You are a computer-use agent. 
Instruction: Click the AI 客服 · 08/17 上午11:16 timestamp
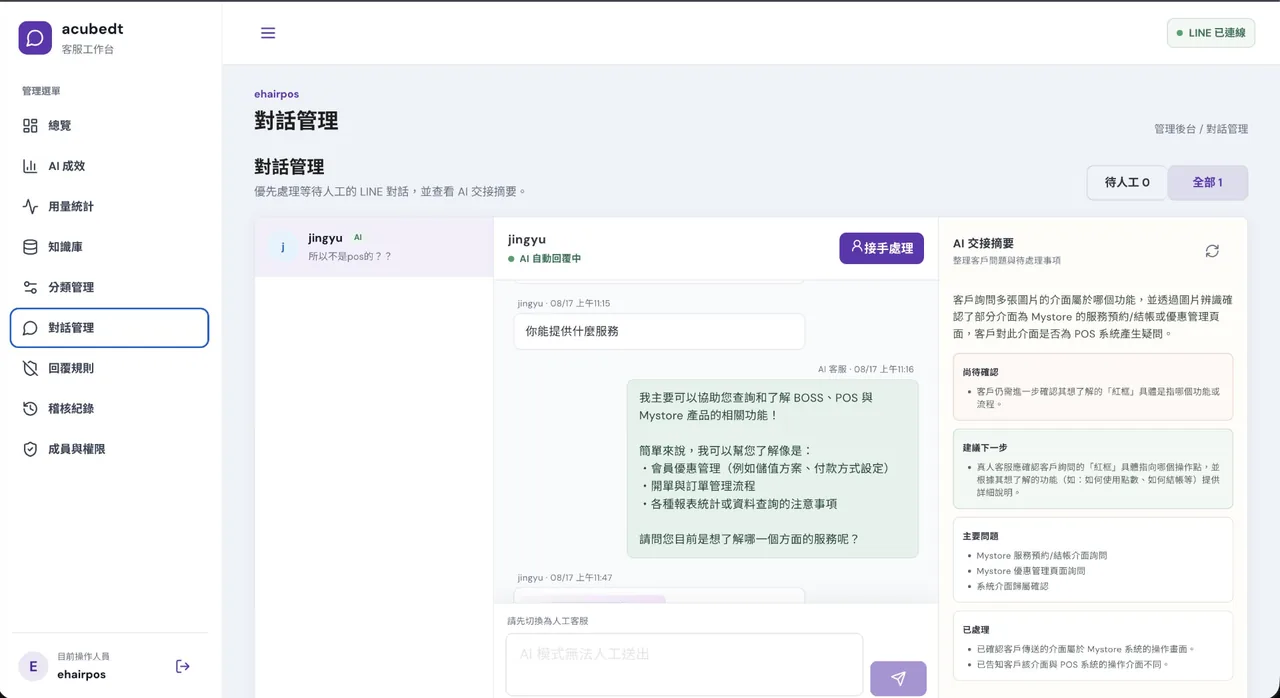click(865, 369)
